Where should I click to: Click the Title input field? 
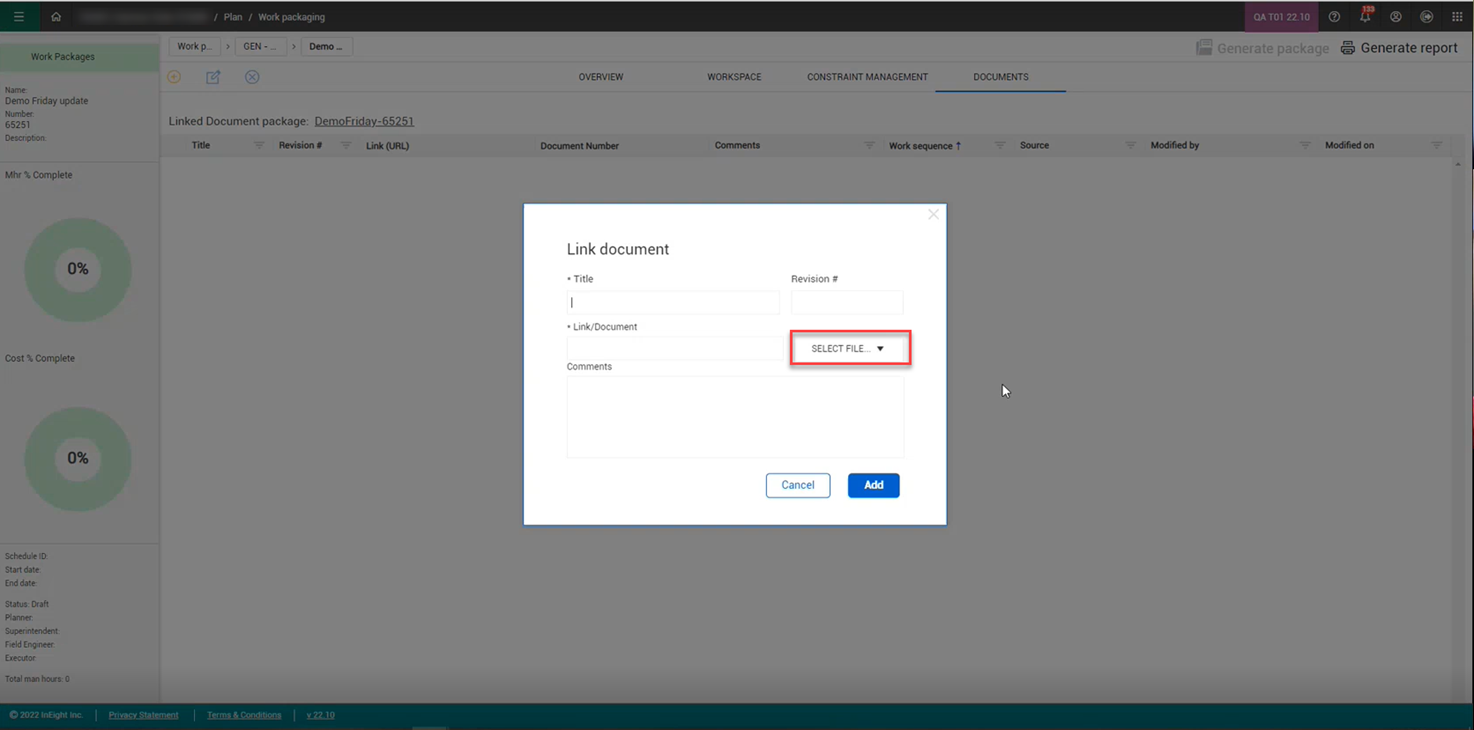673,302
